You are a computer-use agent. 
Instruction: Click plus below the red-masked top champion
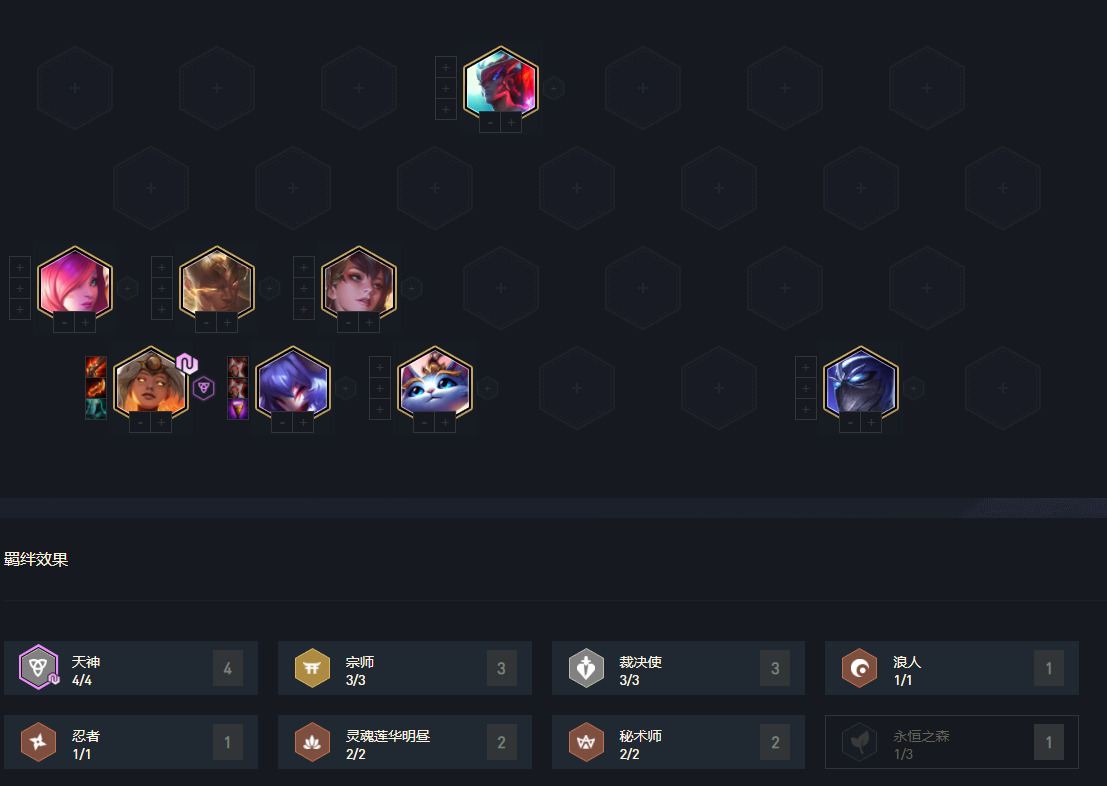tap(511, 122)
